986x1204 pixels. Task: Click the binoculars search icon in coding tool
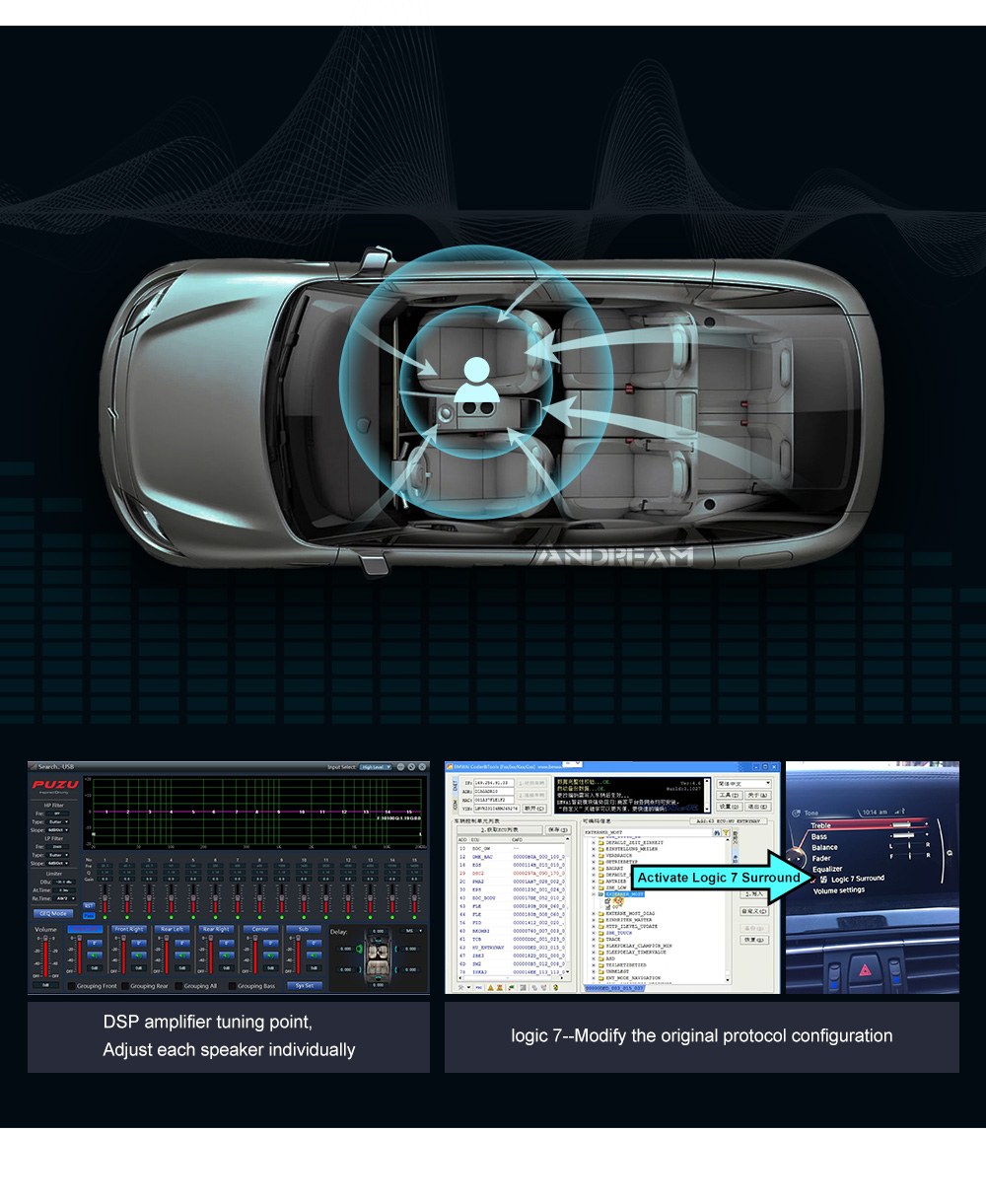[x=717, y=833]
